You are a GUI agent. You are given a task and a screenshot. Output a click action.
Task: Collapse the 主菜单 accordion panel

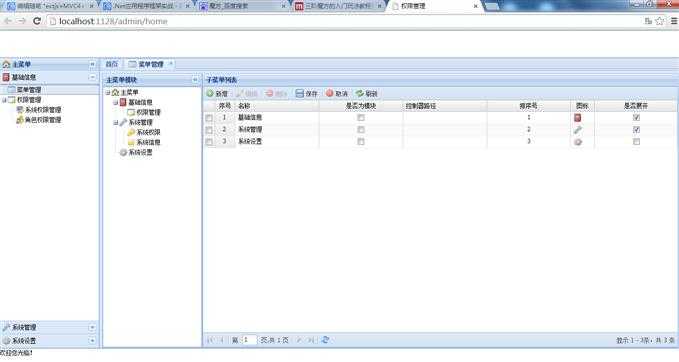[92, 65]
